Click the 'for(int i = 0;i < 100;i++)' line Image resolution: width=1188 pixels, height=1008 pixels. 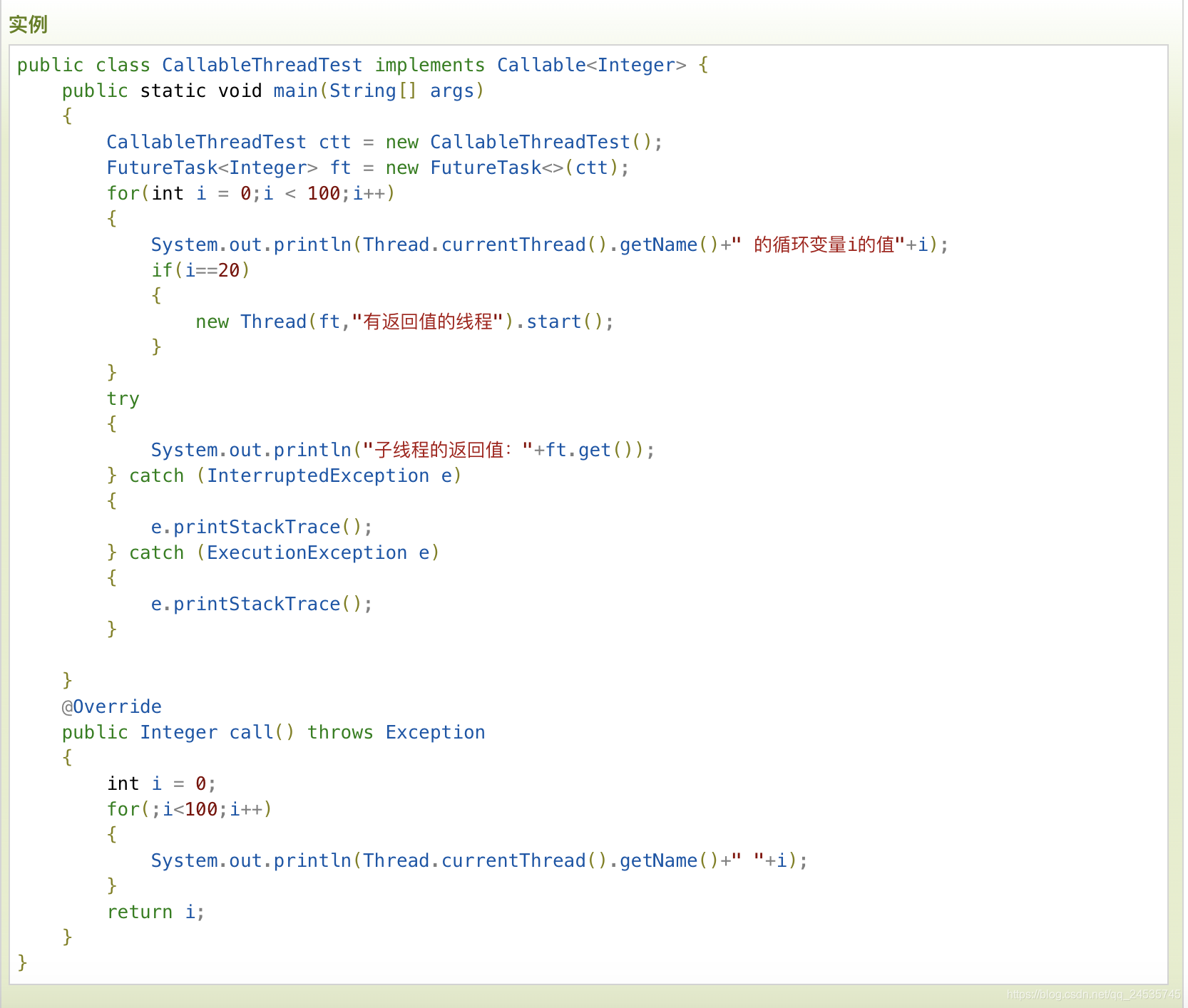[x=251, y=194]
